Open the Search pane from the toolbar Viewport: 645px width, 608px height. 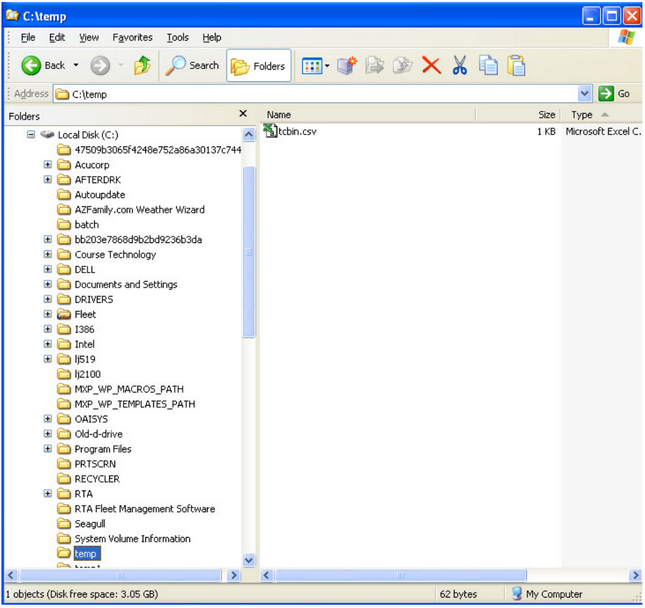[192, 65]
